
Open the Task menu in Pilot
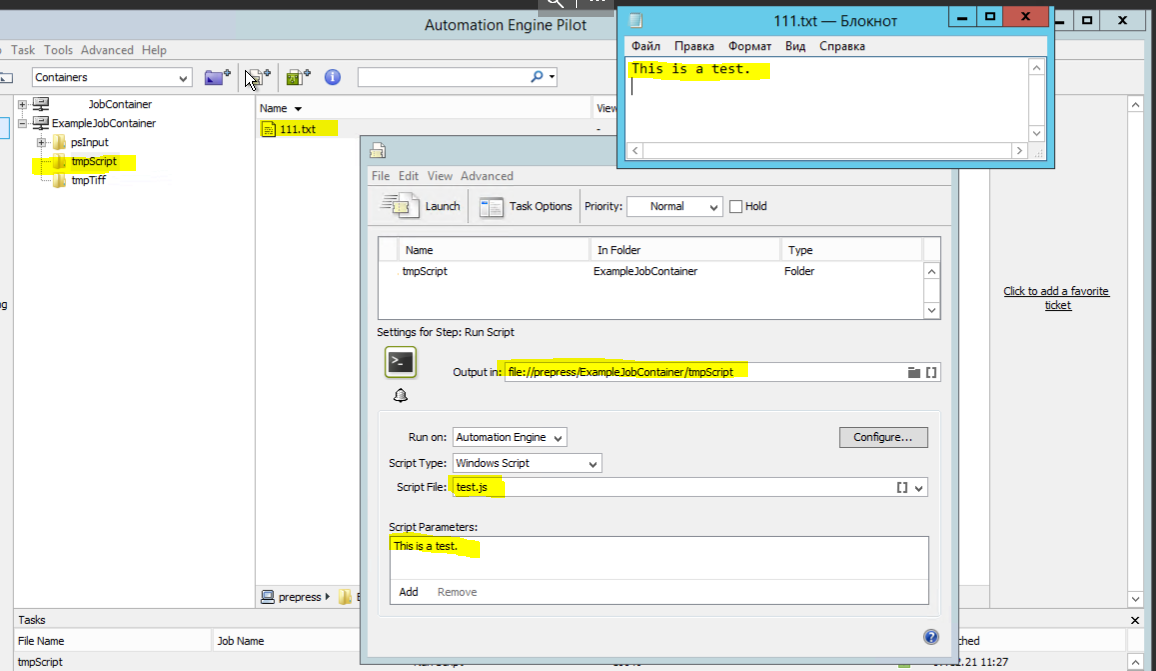click(x=23, y=50)
